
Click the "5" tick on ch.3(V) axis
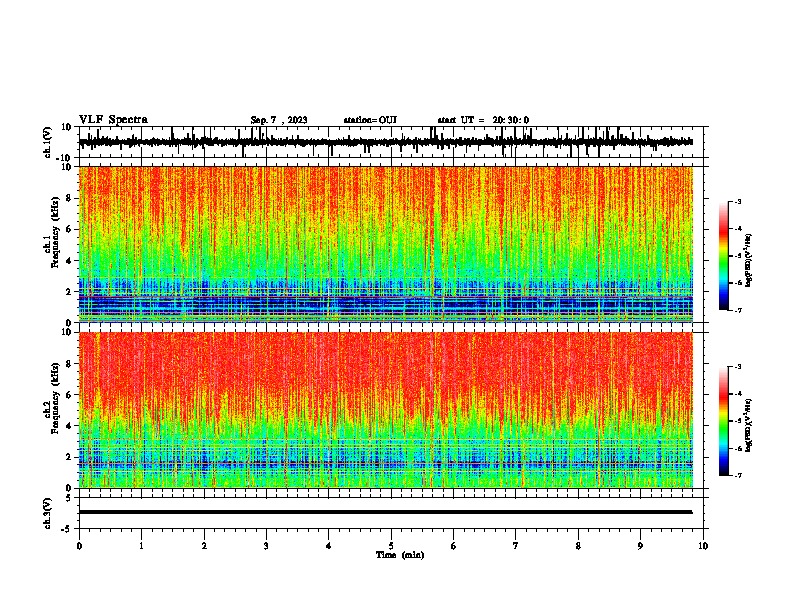[x=69, y=498]
